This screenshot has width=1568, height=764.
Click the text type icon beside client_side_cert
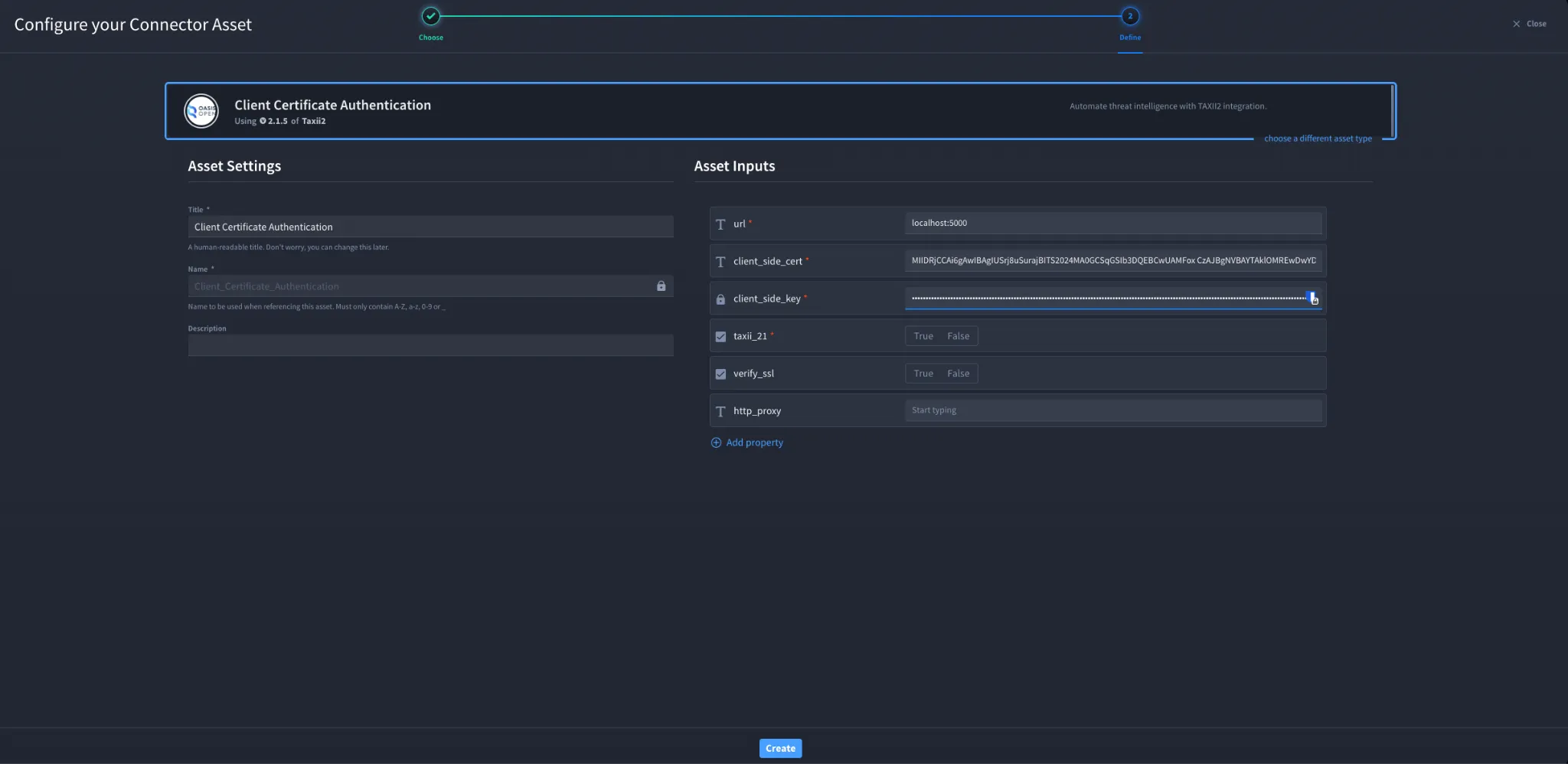tap(720, 262)
